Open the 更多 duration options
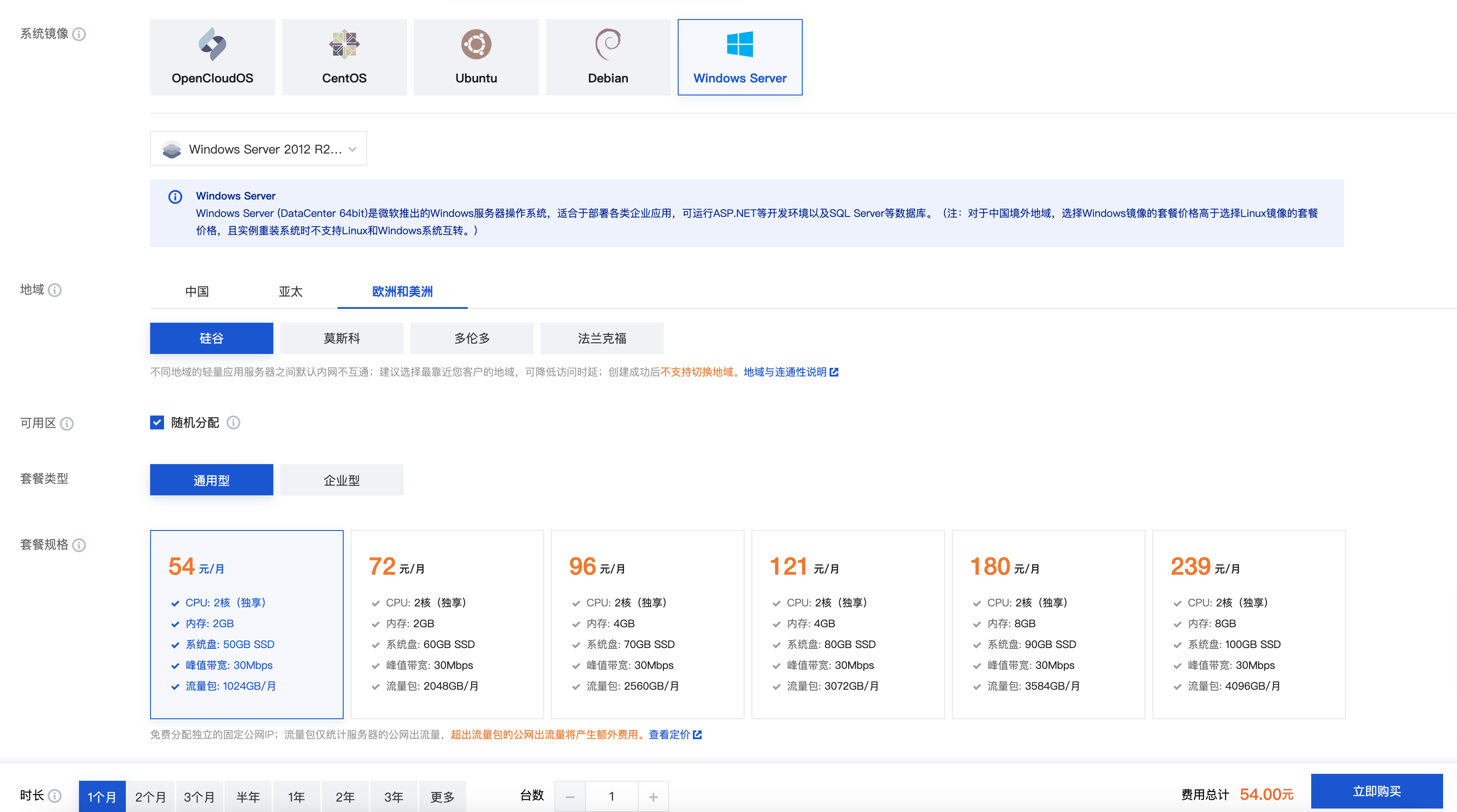Screen dimensions: 1457x812 coord(442,797)
